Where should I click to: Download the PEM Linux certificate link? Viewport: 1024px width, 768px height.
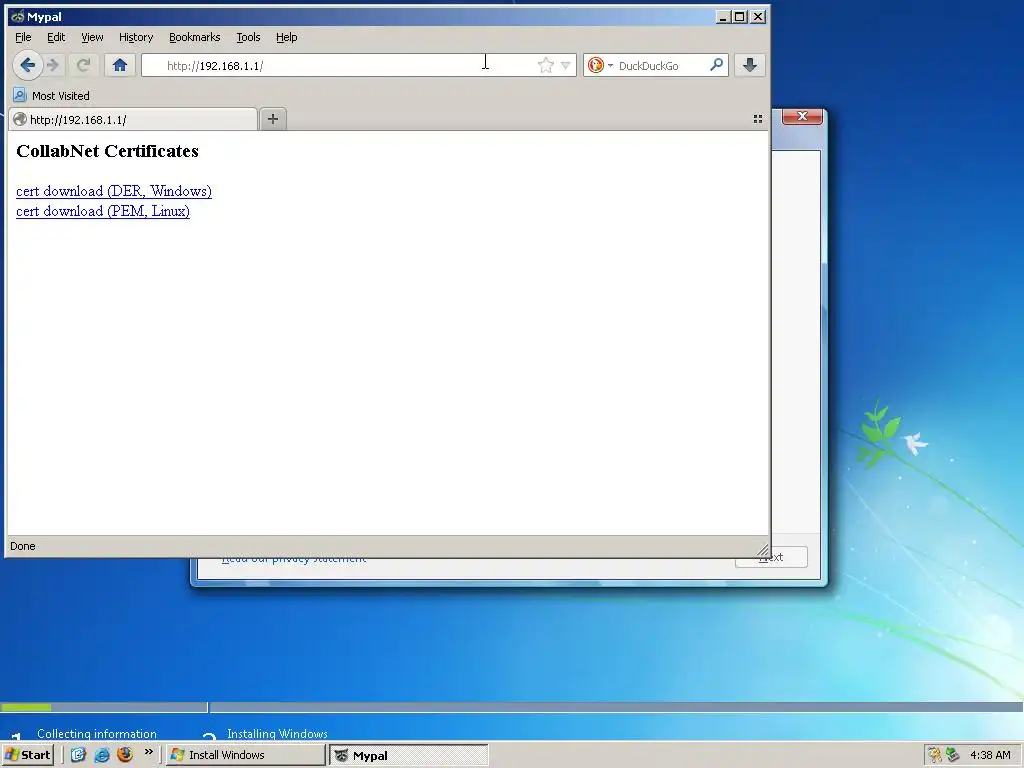coord(103,212)
